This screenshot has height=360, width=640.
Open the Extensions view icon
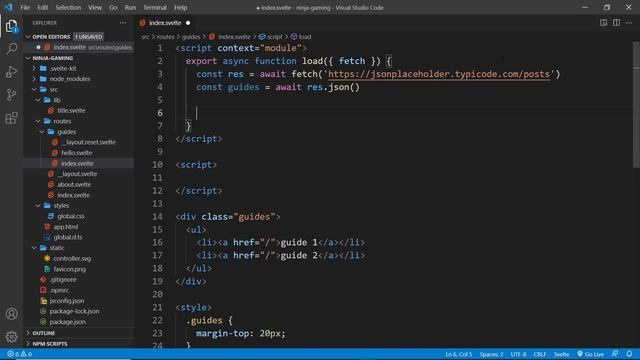click(11, 118)
